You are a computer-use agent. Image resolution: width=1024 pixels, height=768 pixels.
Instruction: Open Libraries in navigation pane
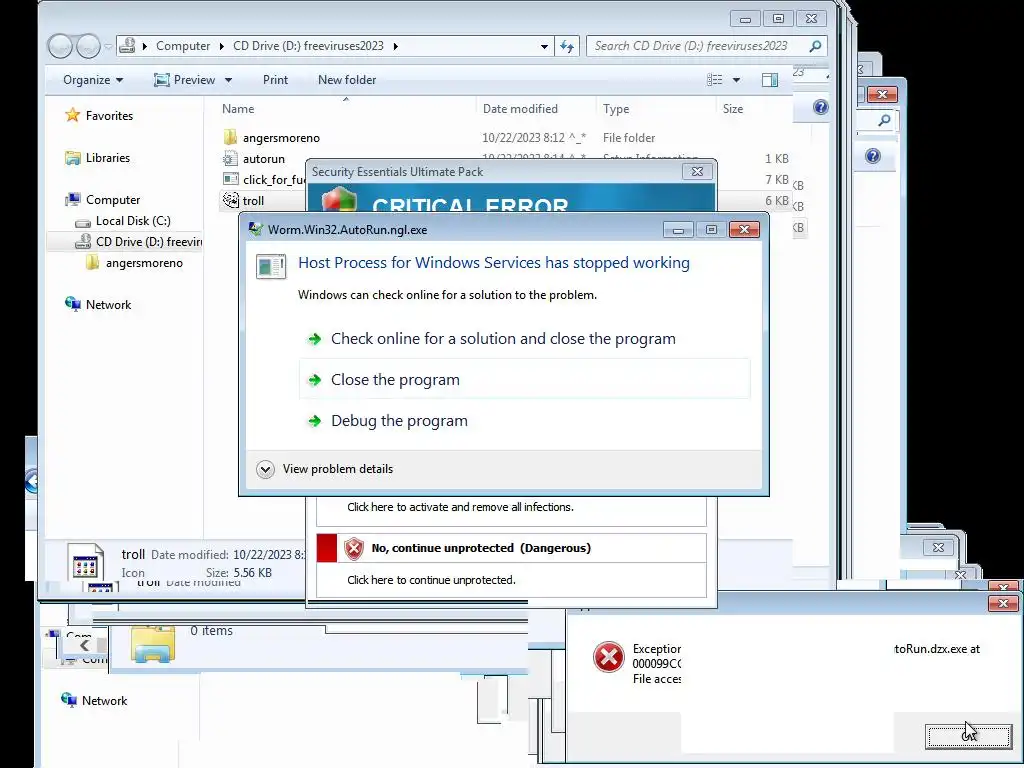[x=107, y=157]
